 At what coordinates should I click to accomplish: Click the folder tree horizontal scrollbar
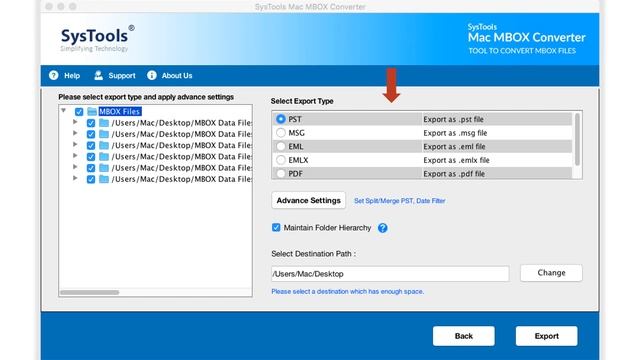pyautogui.click(x=90, y=292)
